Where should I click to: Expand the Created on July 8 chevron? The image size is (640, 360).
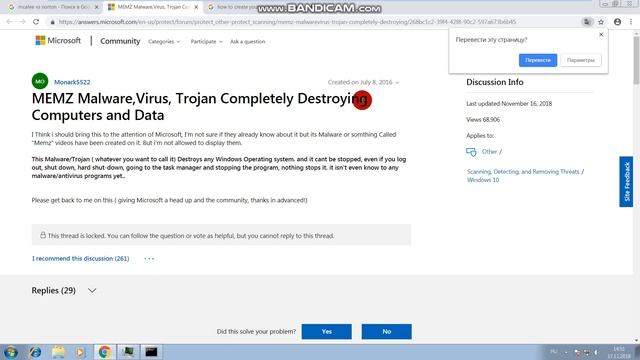point(397,83)
